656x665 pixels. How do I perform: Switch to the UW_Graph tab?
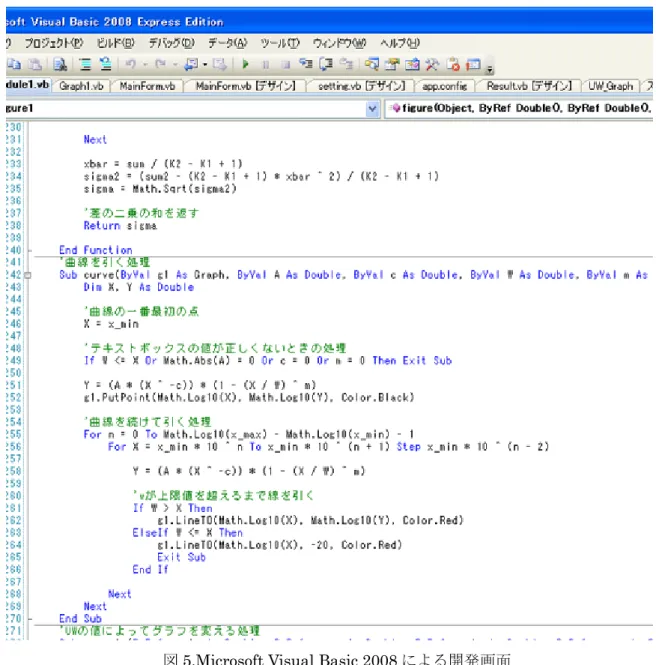(610, 86)
